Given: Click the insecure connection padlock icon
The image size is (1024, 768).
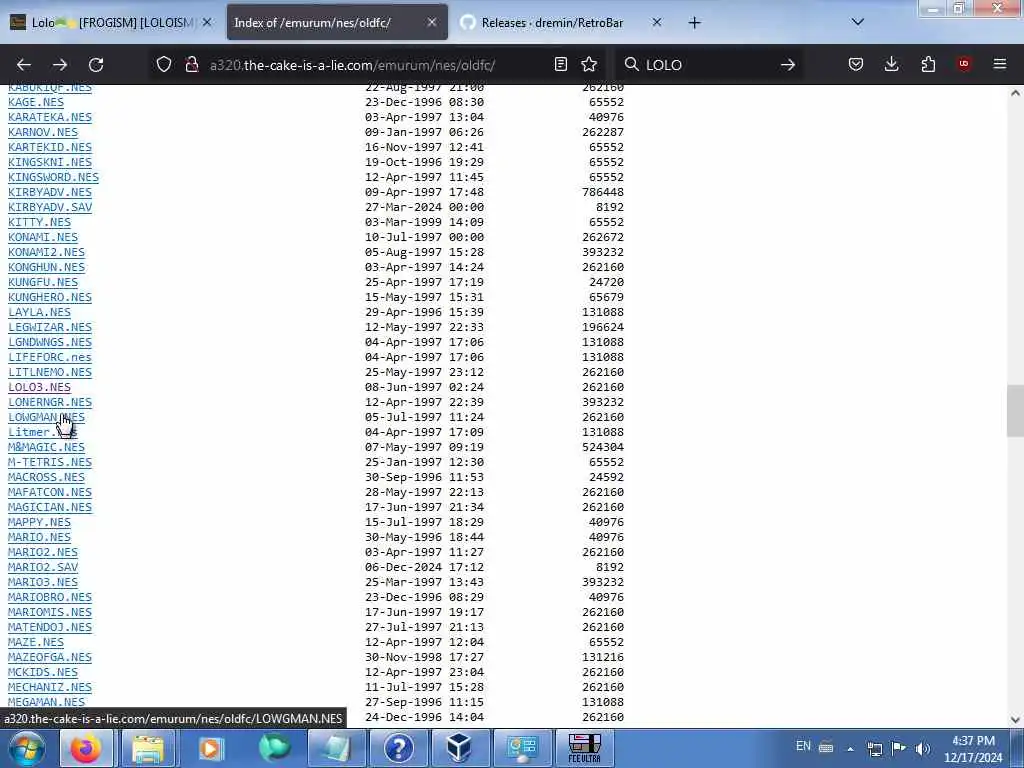Looking at the screenshot, I should (191, 64).
